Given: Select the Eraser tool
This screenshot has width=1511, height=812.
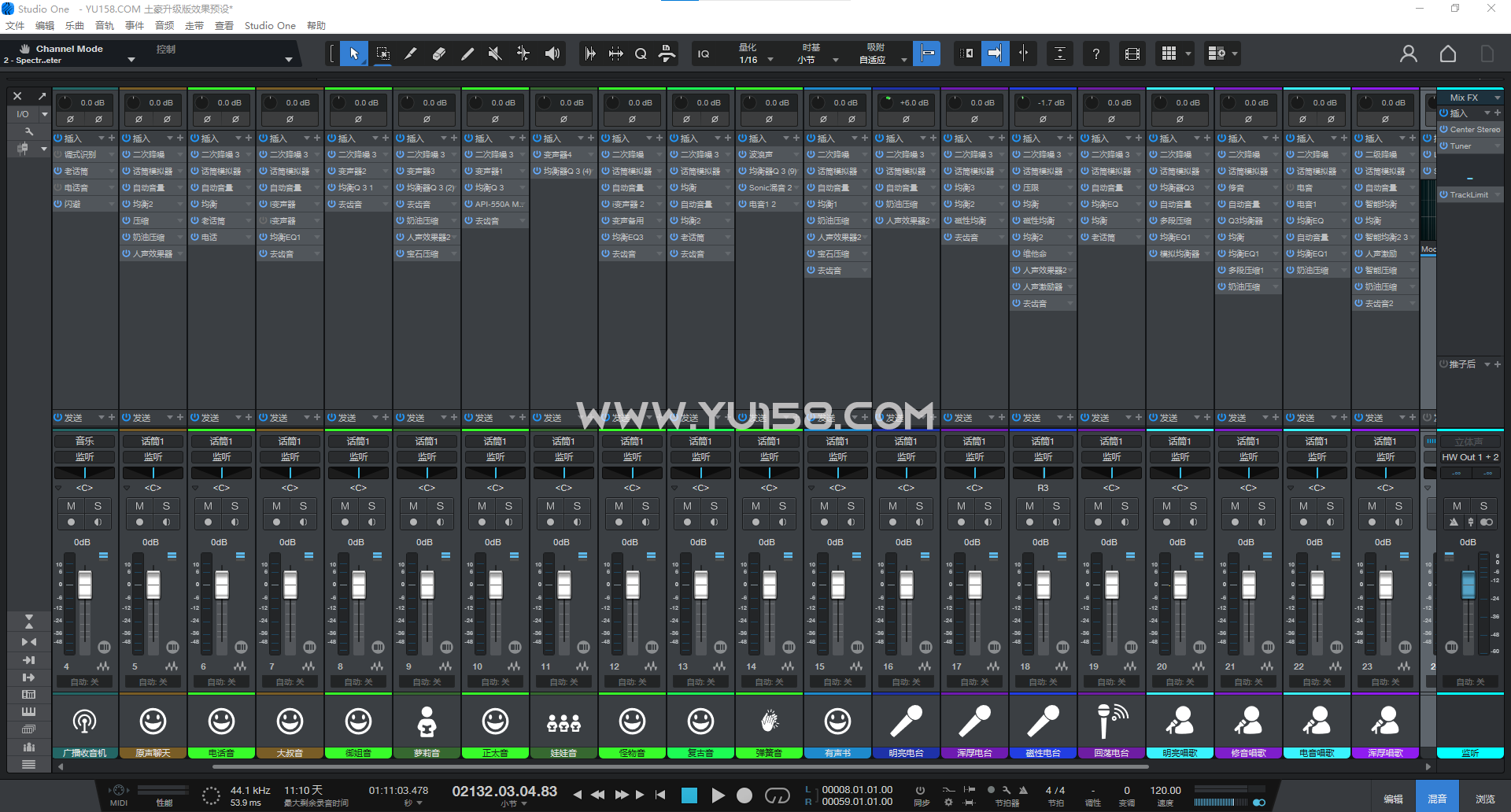Looking at the screenshot, I should [439, 54].
